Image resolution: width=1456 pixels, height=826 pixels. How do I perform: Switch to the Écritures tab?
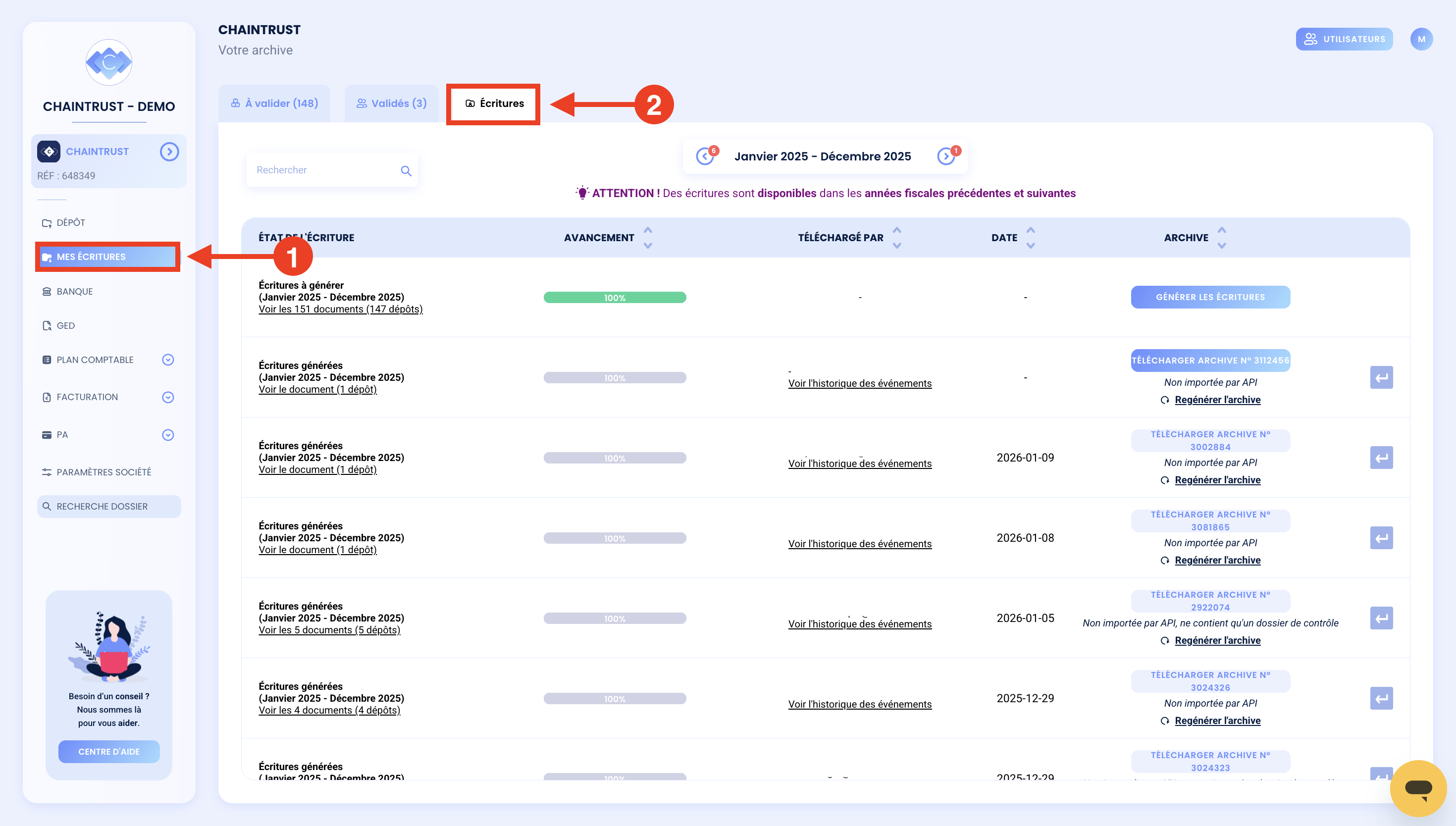coord(493,104)
